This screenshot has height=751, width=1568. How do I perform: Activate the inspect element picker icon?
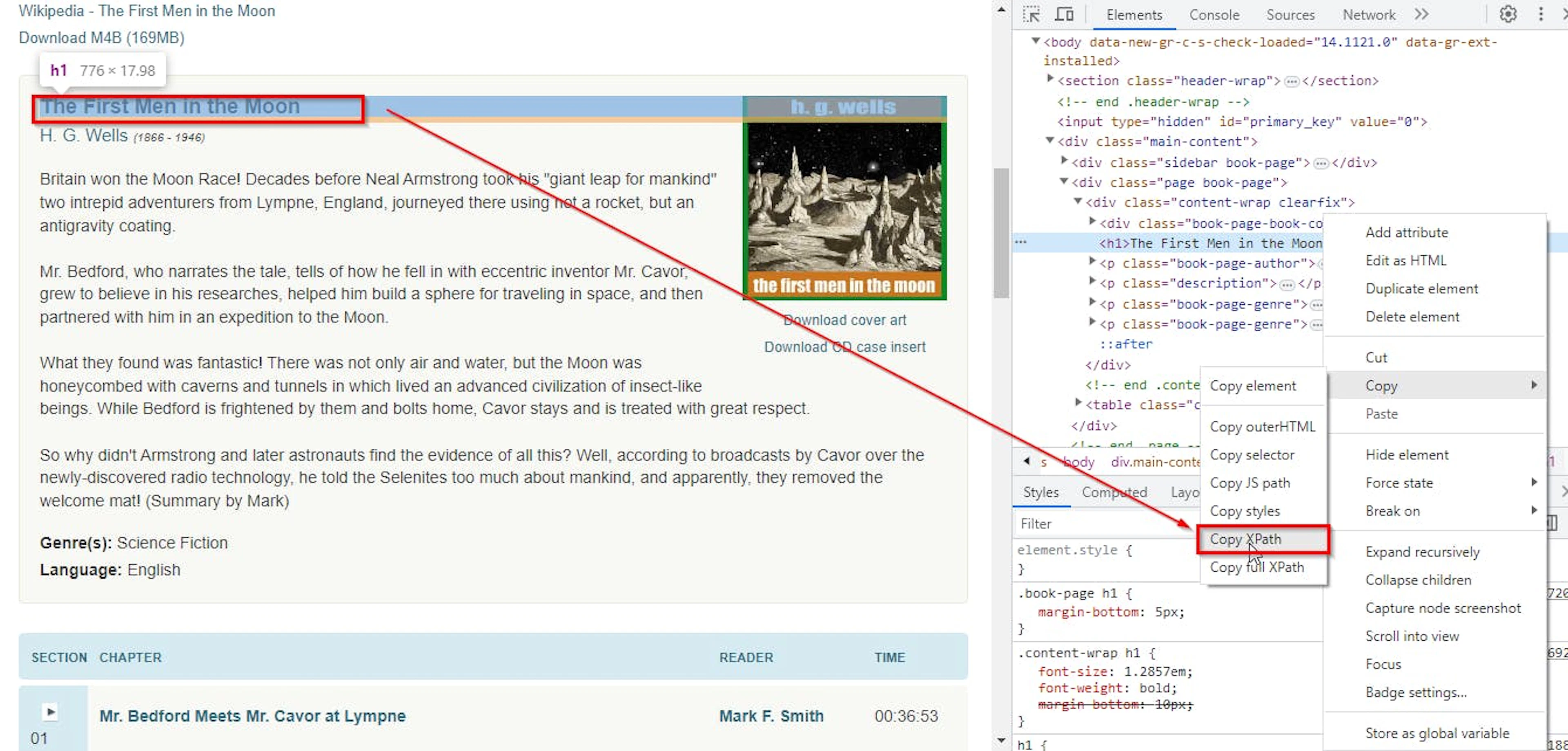[1031, 14]
